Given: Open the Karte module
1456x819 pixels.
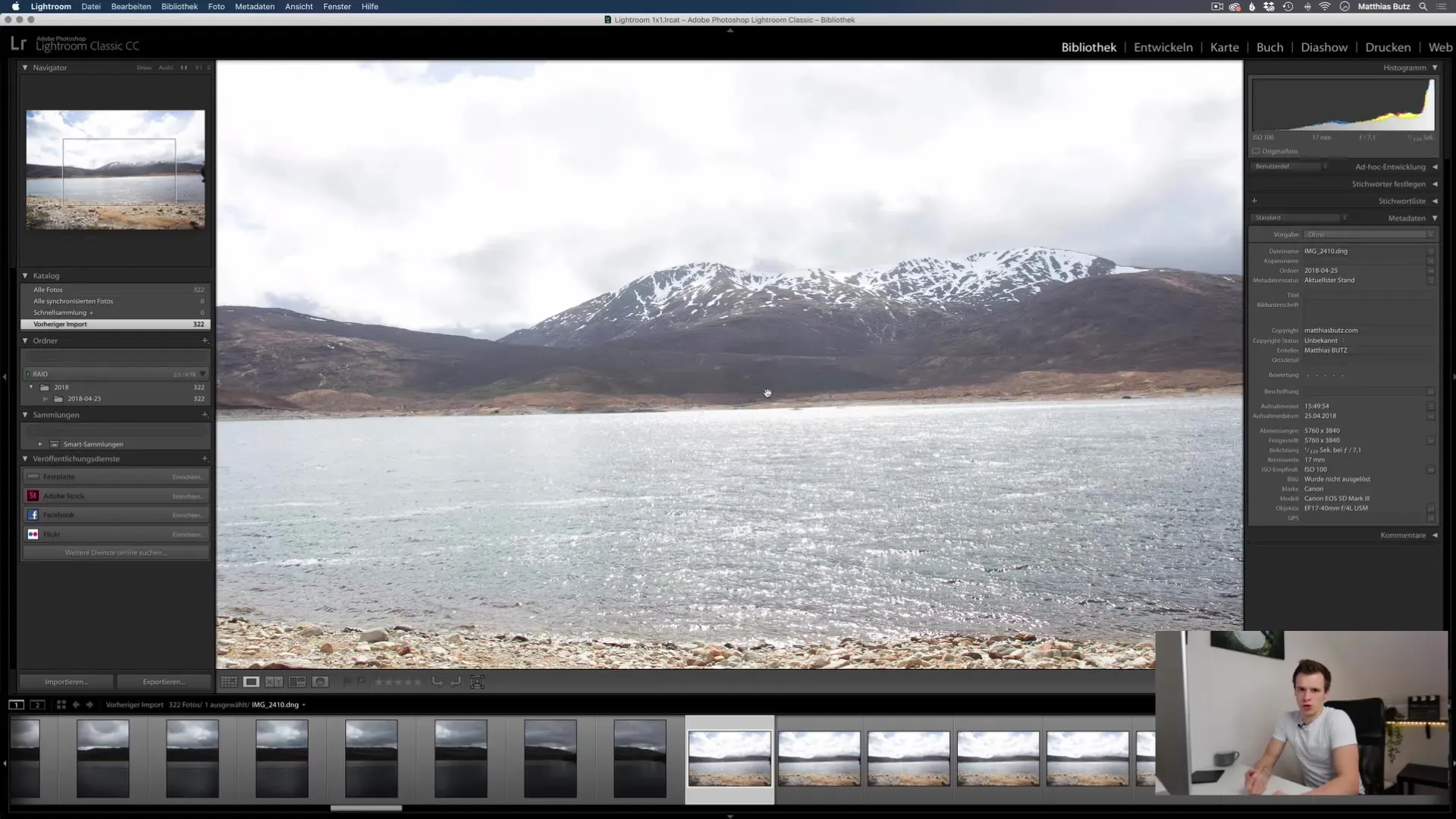Looking at the screenshot, I should coord(1225,47).
